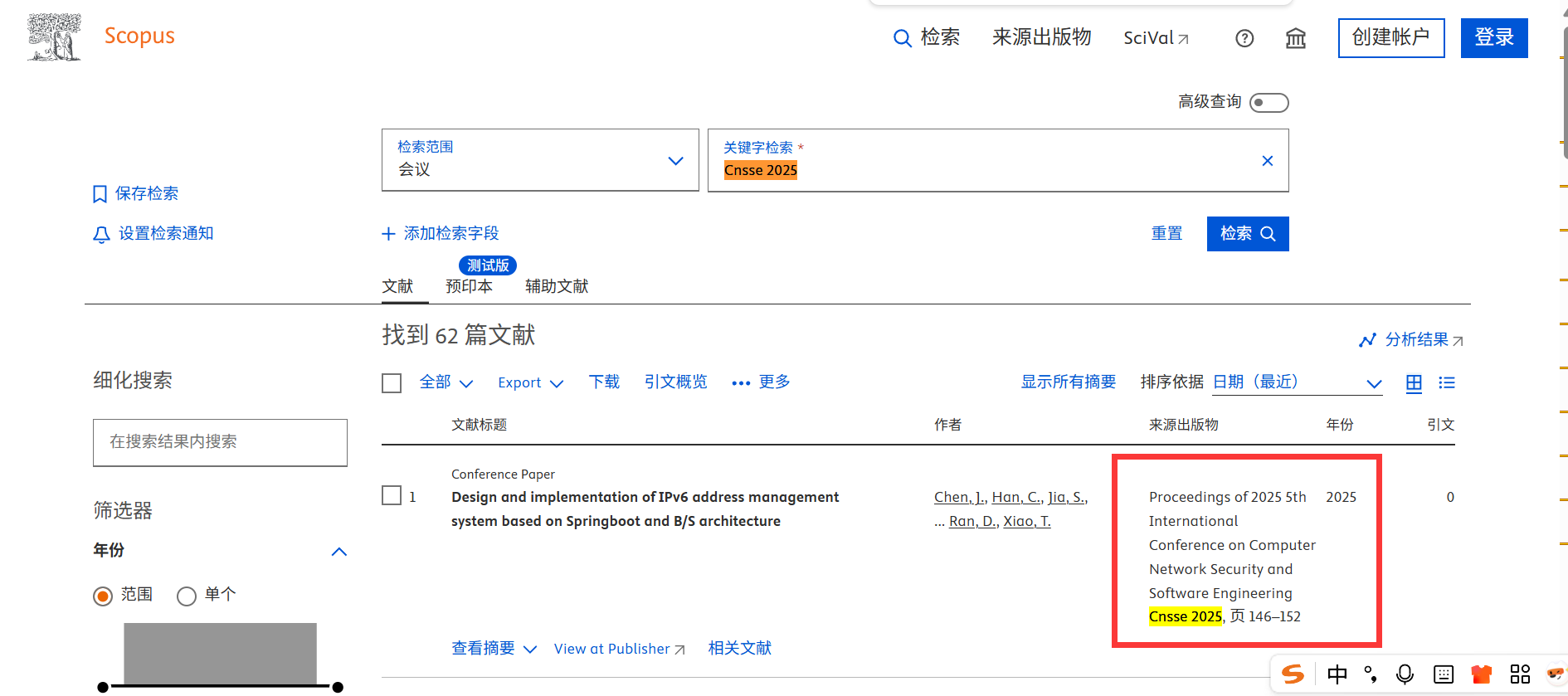Viewport: 1568px width, 696px height.
Task: Collapse the 年份 filter section chevron
Action: [338, 552]
